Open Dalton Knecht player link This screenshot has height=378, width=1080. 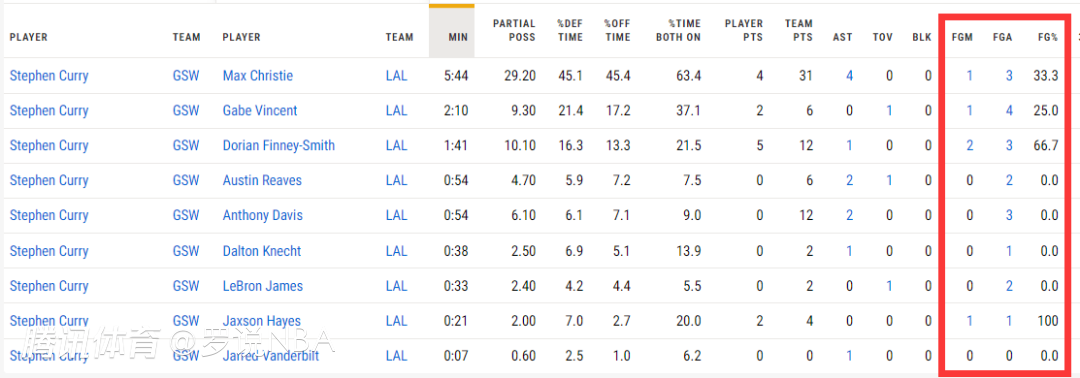pos(262,251)
